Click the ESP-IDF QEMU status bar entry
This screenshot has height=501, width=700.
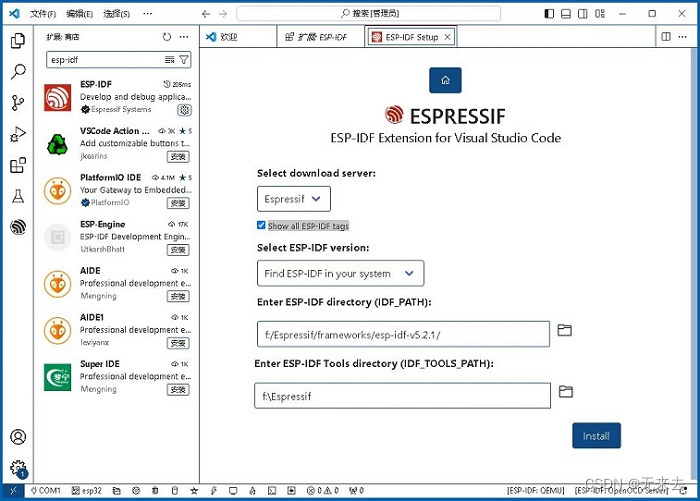(x=536, y=491)
